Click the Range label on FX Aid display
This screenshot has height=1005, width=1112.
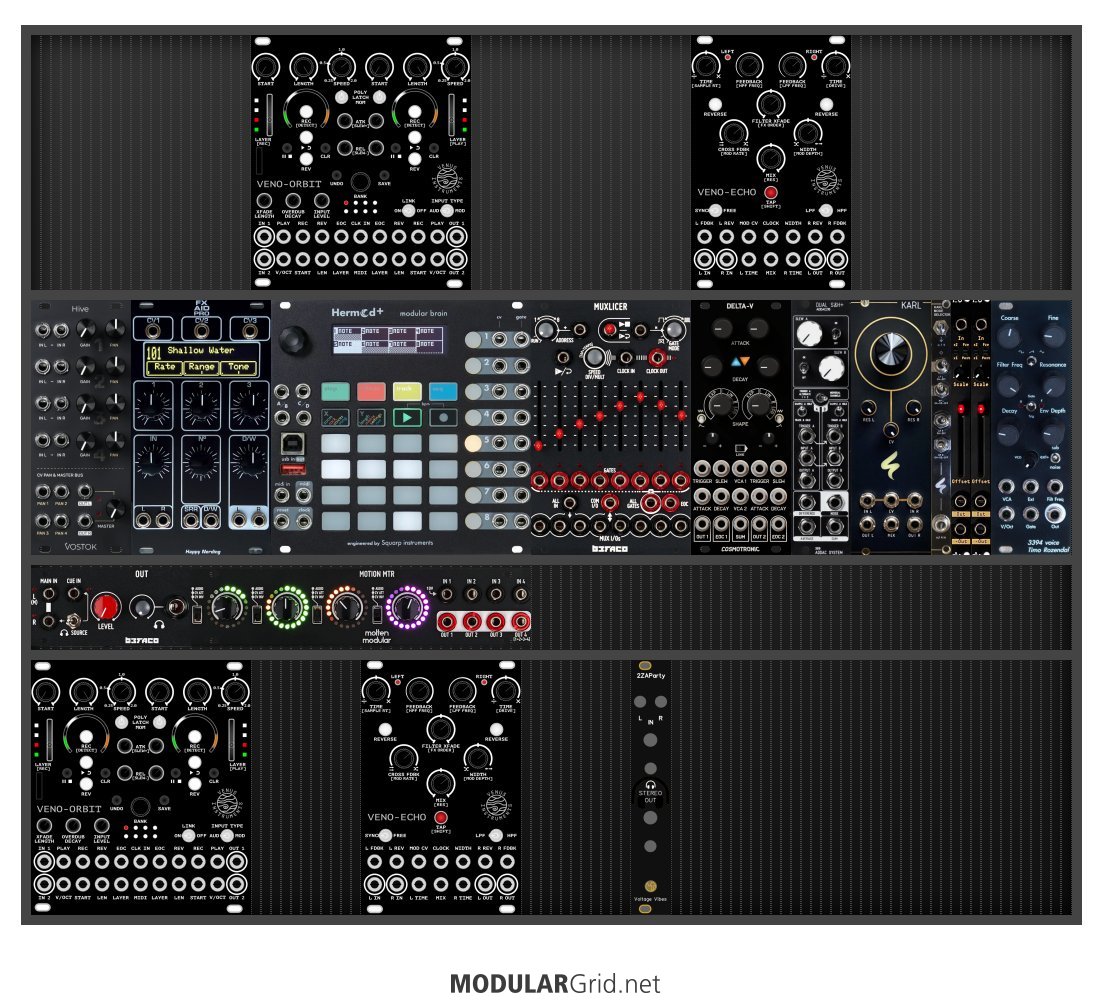[201, 367]
